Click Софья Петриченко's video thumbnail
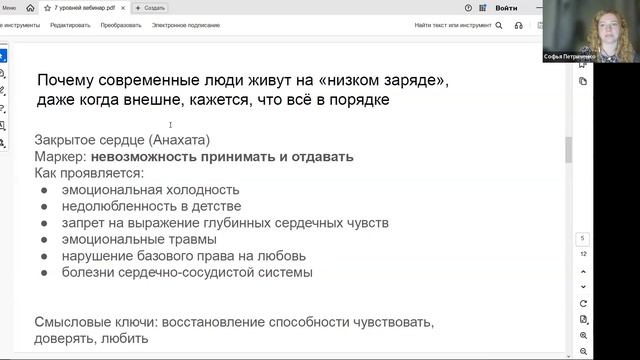This screenshot has height=360, width=640. click(x=591, y=31)
